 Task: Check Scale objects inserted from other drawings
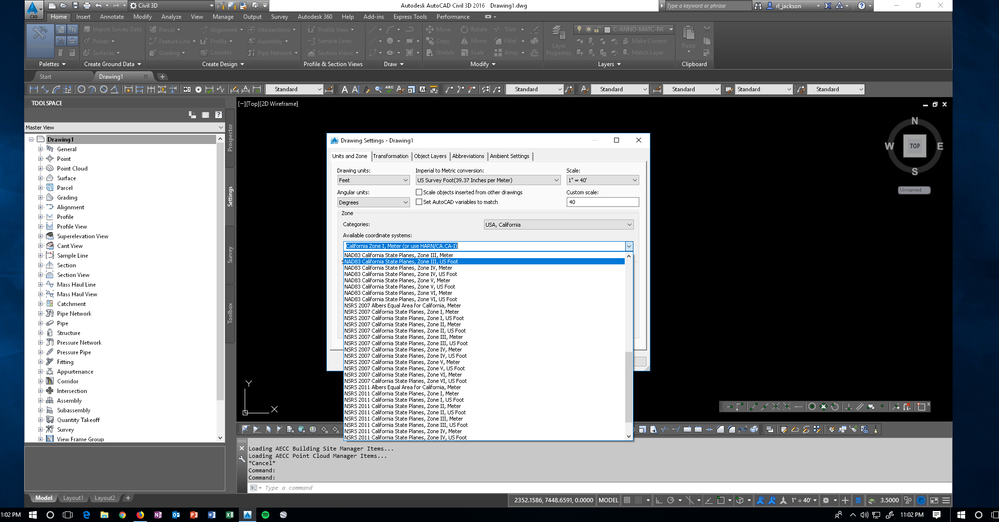click(419, 192)
